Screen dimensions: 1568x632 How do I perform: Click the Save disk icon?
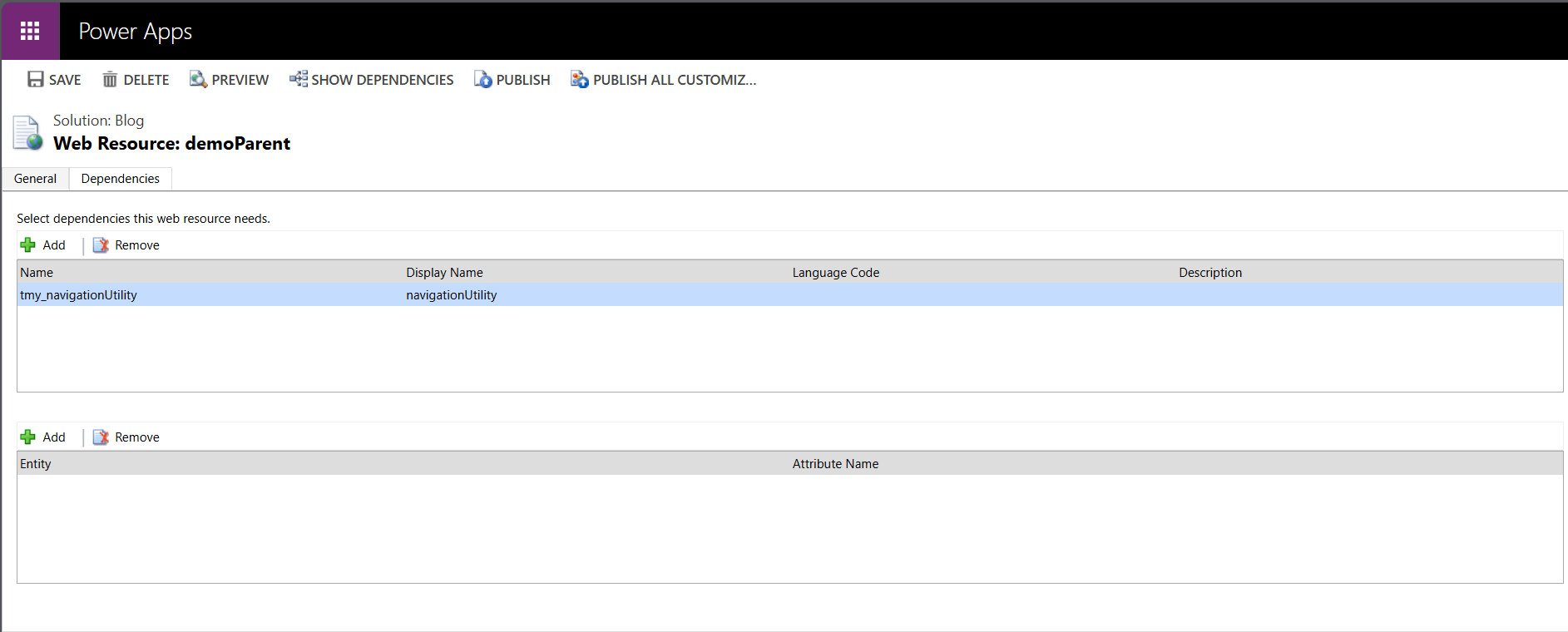point(36,79)
